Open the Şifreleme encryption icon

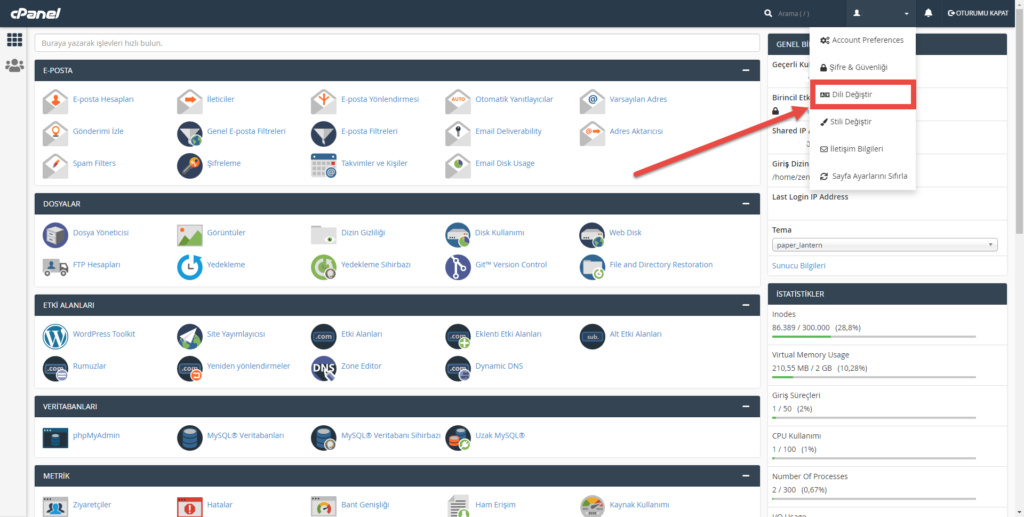pos(190,165)
